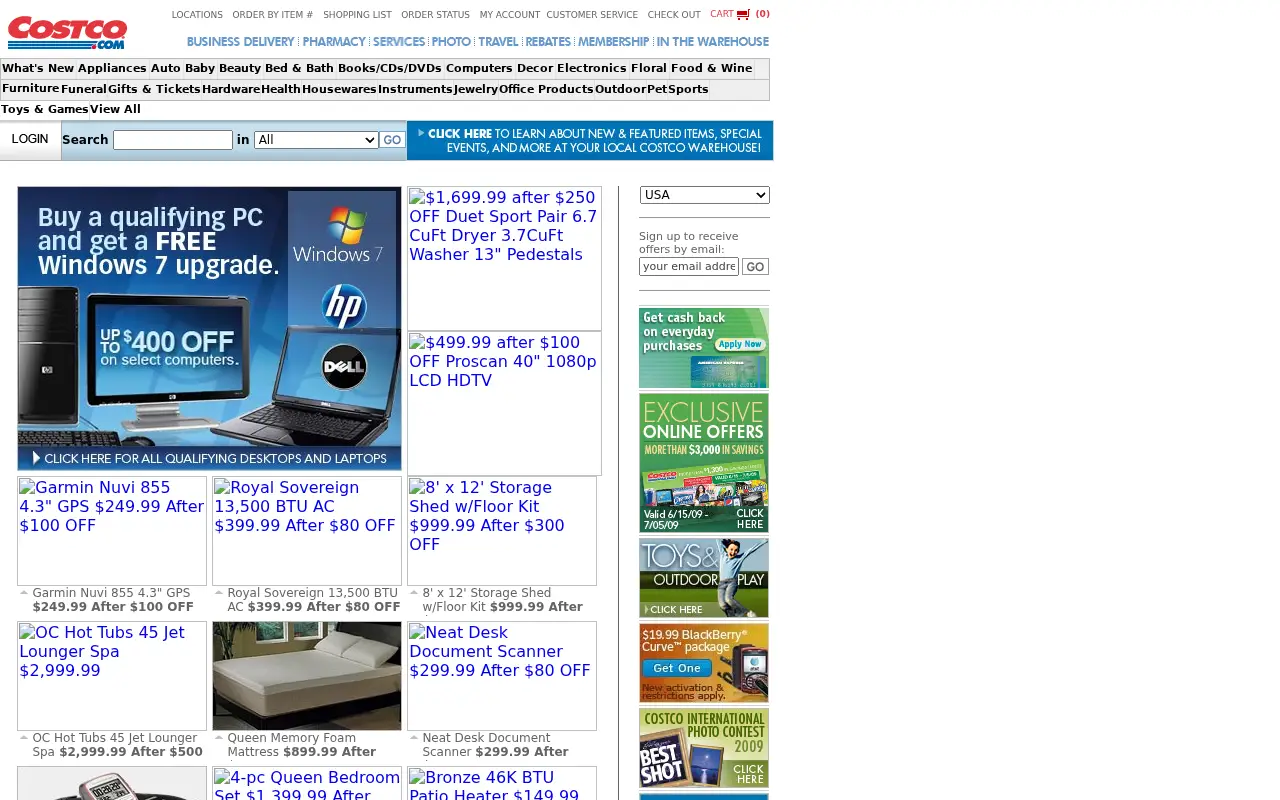Open Duet Sport Pair washer dryer offer
This screenshot has height=800, width=1280.
504,258
